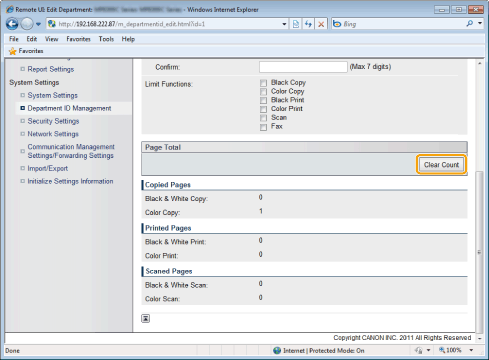Viewport: 489px width, 360px height.
Task: Check the Black Copy limit checkbox
Action: pyautogui.click(x=263, y=83)
